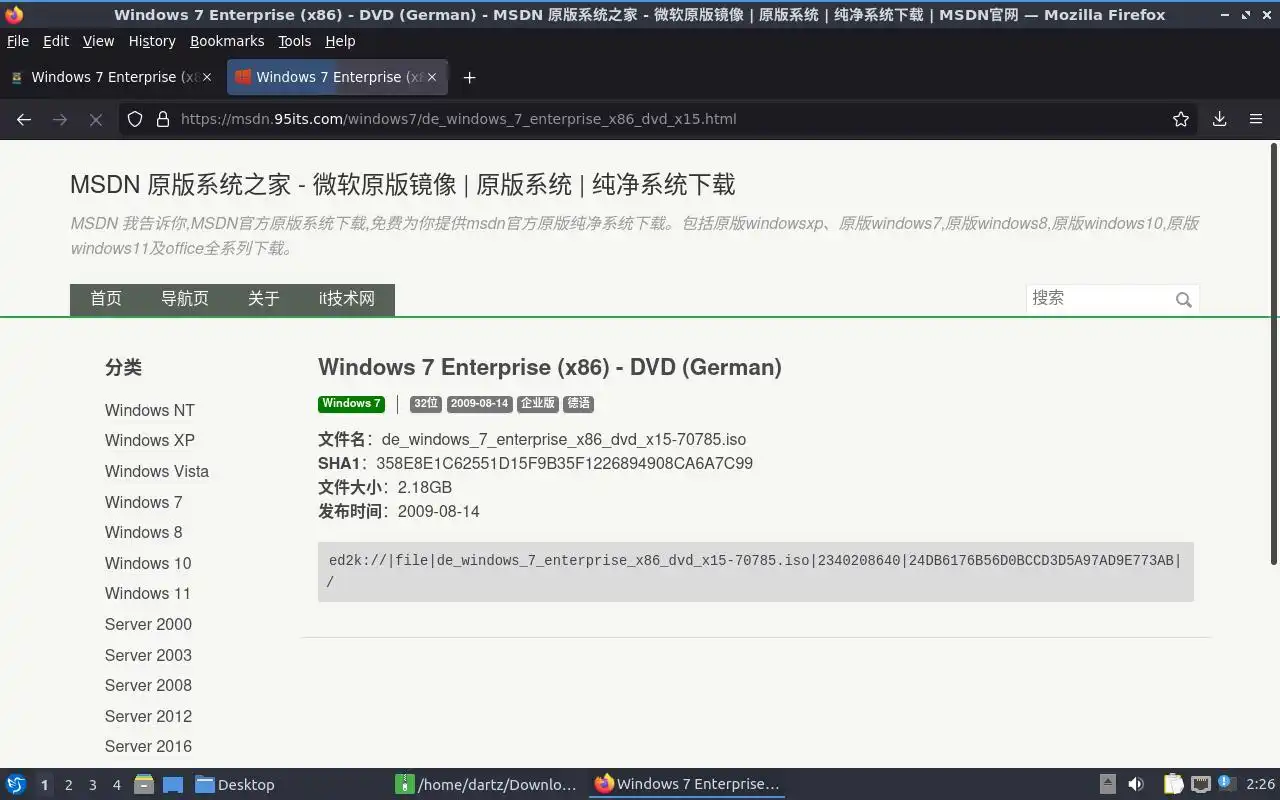1280x800 pixels.
Task: Click the page vertical scrollbar
Action: coord(1274,354)
